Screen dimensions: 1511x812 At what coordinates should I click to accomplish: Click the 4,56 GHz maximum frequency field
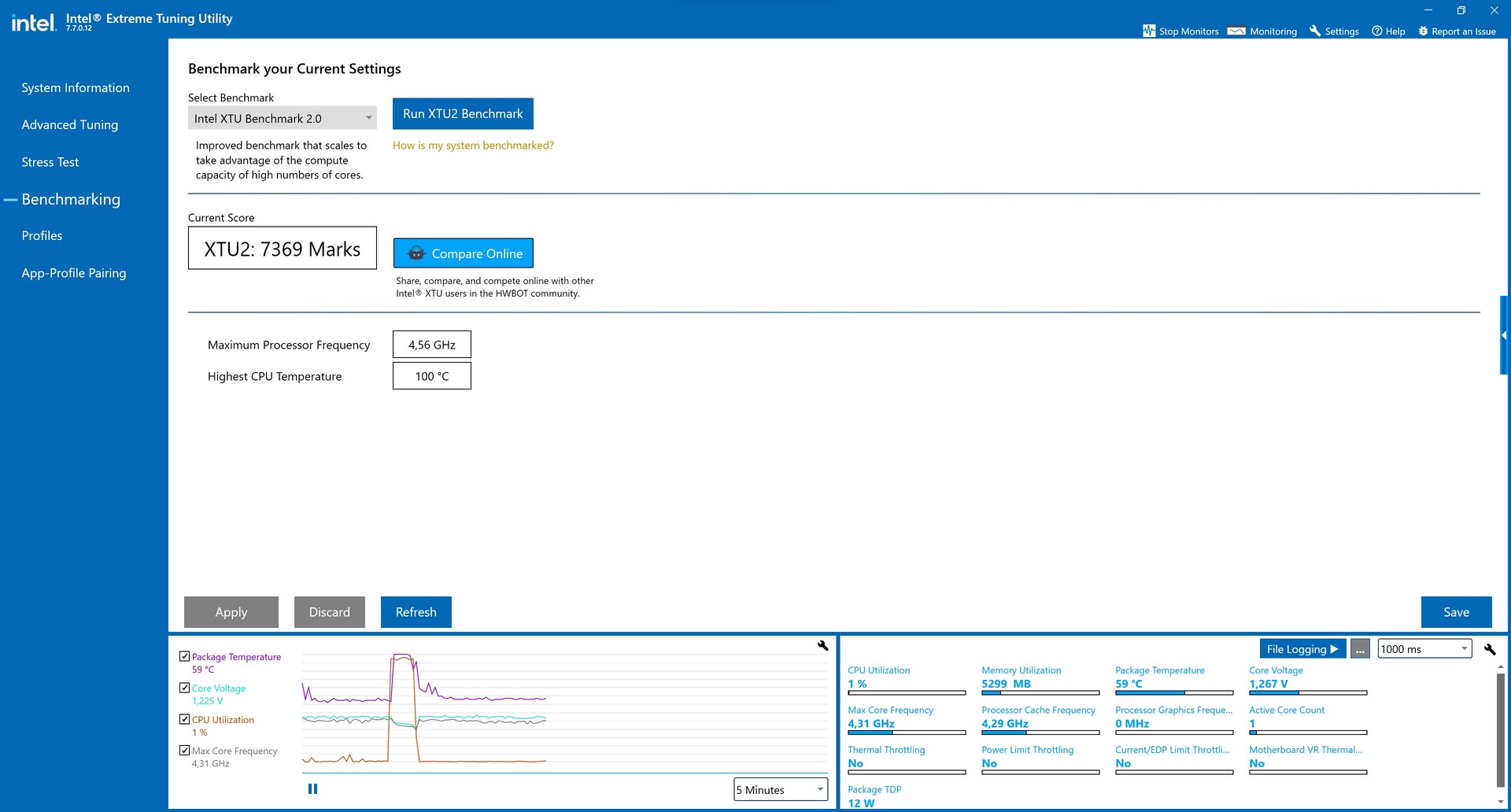pos(432,345)
